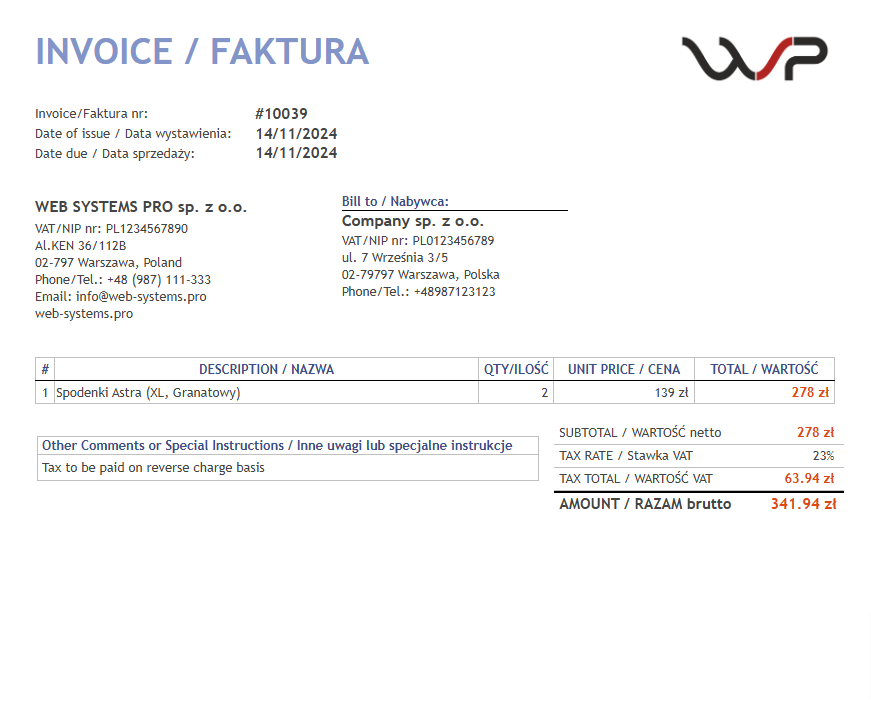Click the 23% tax rate value
The width and height of the screenshot is (871, 727).
click(823, 456)
